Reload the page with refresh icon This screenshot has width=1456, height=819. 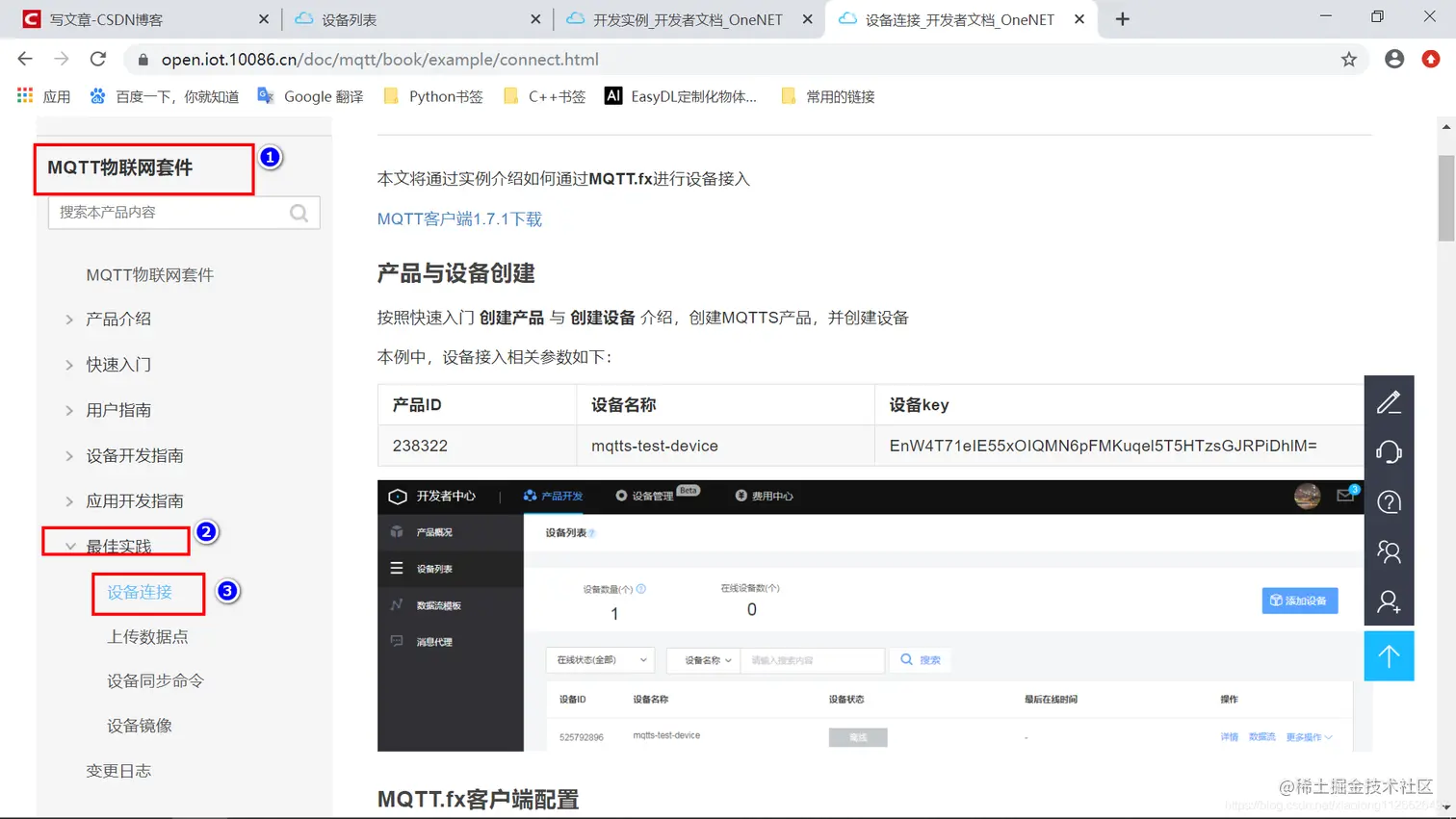pos(98,59)
